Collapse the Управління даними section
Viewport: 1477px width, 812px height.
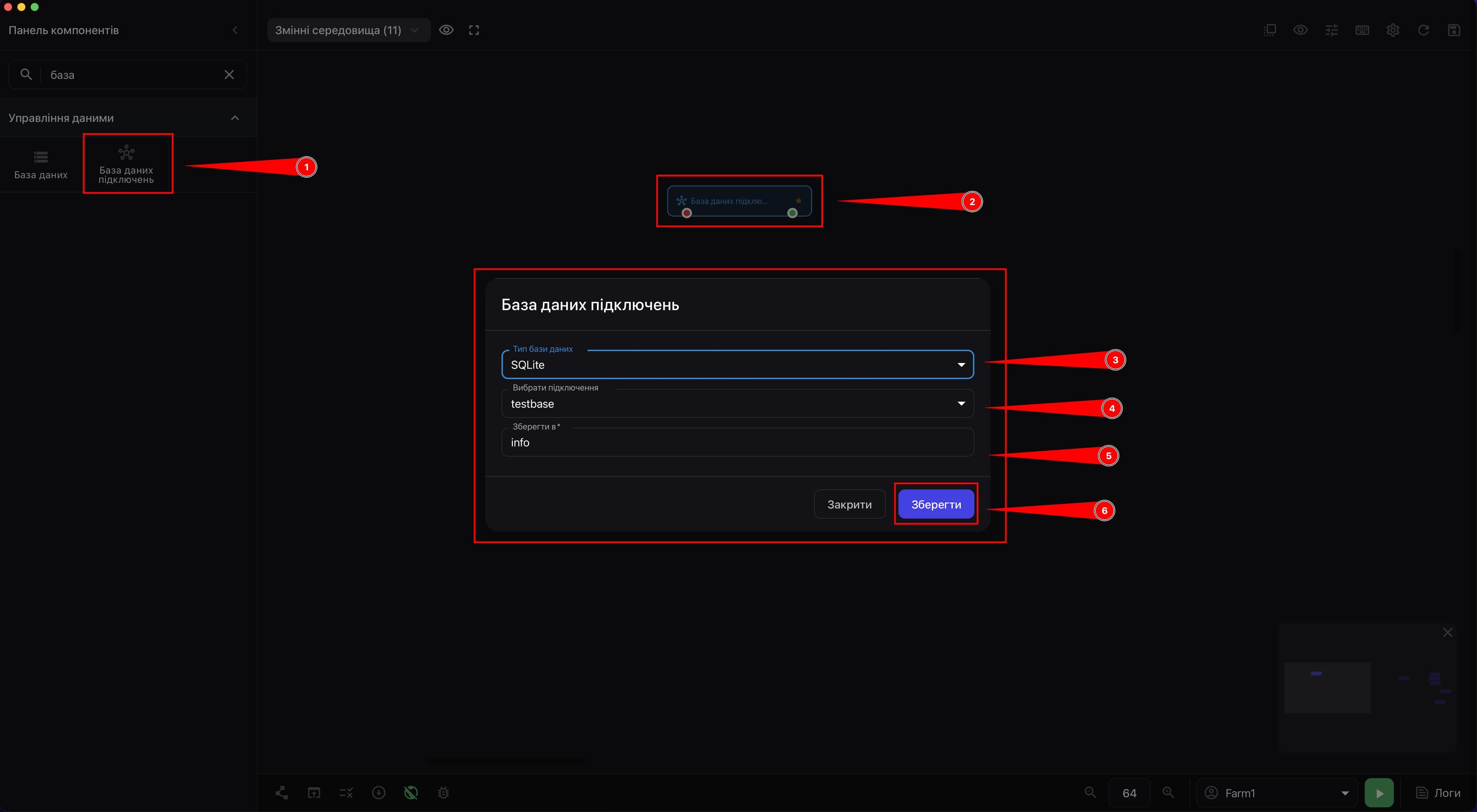pyautogui.click(x=235, y=118)
